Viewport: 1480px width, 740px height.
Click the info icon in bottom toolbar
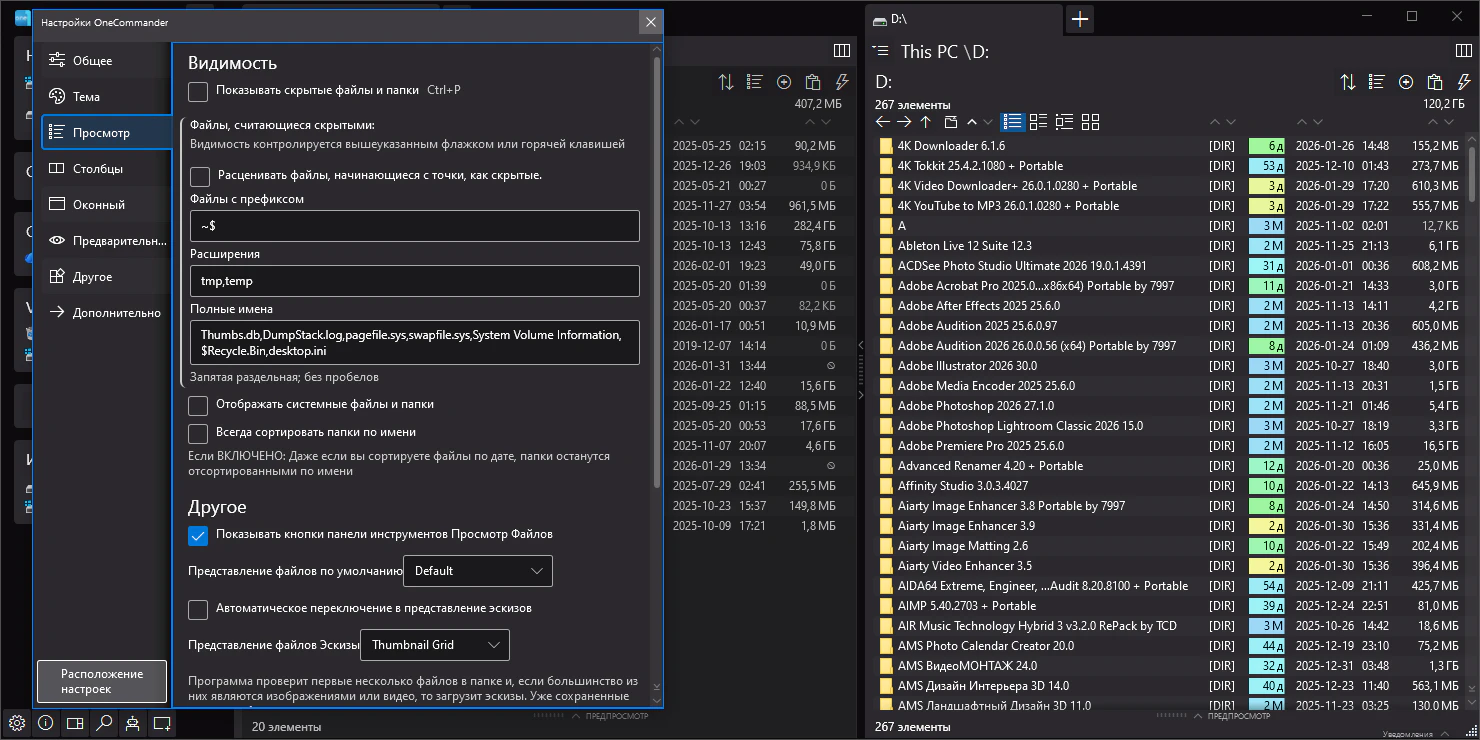pos(46,723)
